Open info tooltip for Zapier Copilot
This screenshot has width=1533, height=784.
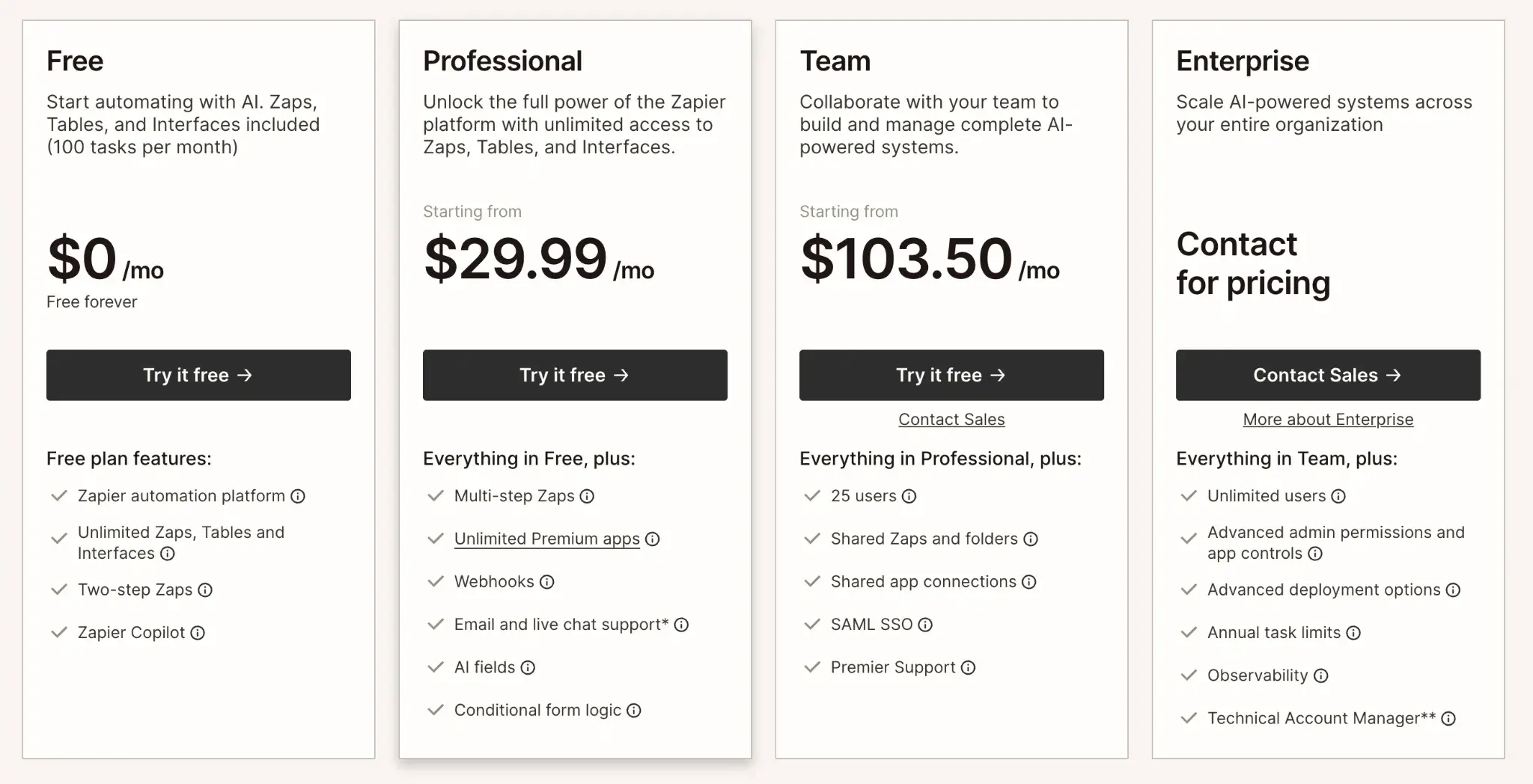[198, 633]
